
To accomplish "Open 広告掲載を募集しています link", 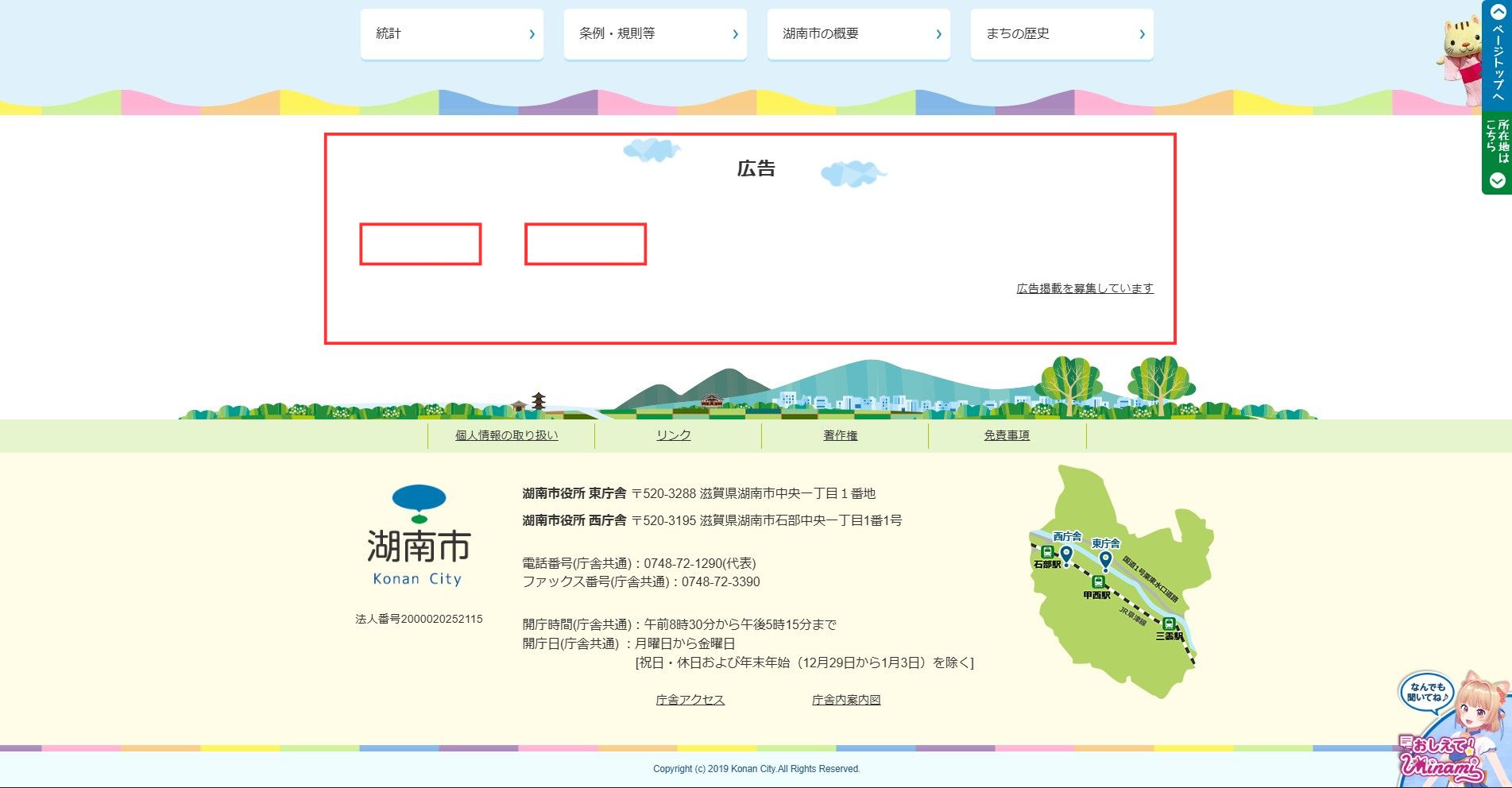I will click(1085, 288).
